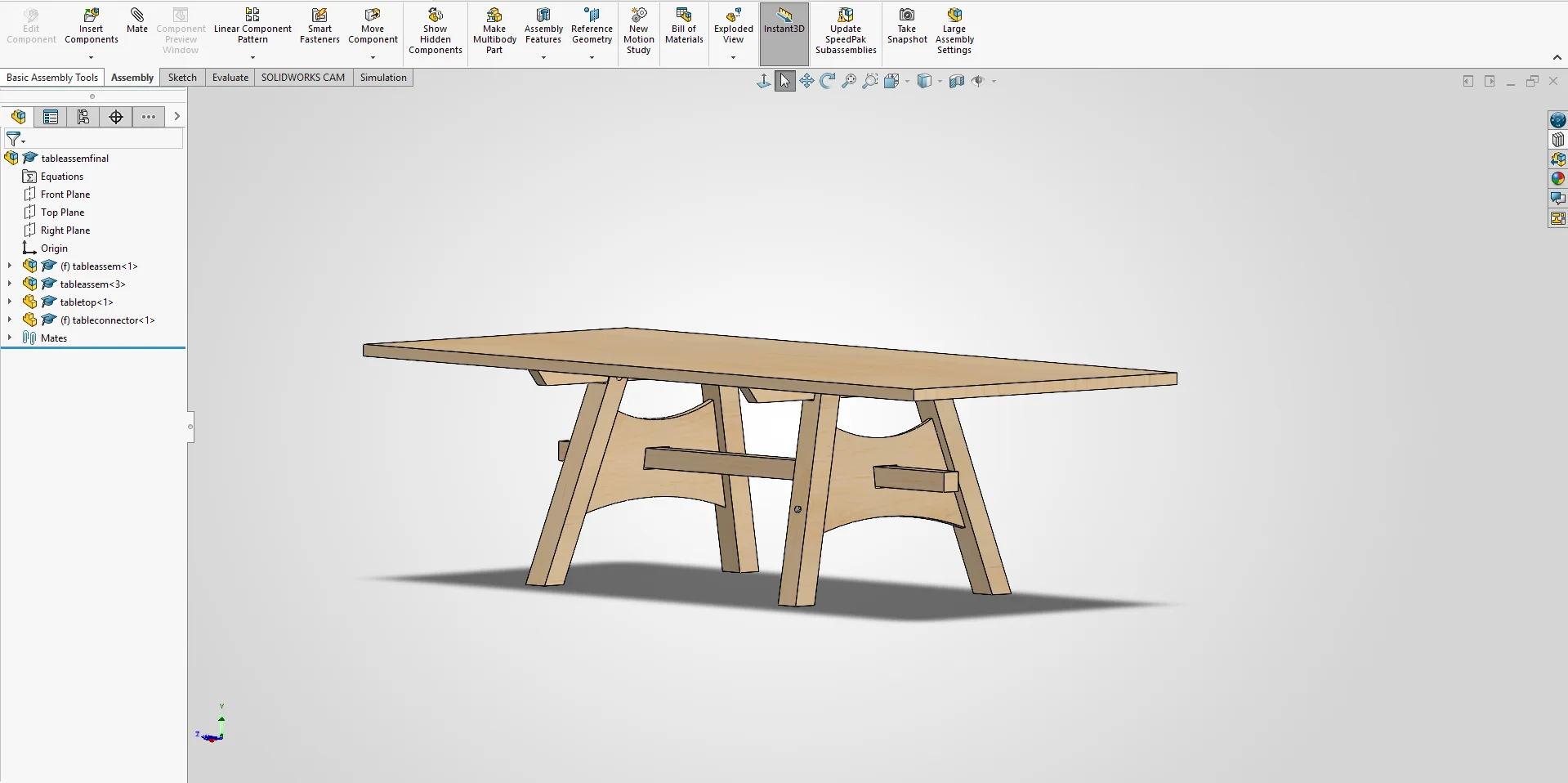Expand tabletop<1> in the tree
Viewport: 1568px width, 783px height.
pos(10,302)
